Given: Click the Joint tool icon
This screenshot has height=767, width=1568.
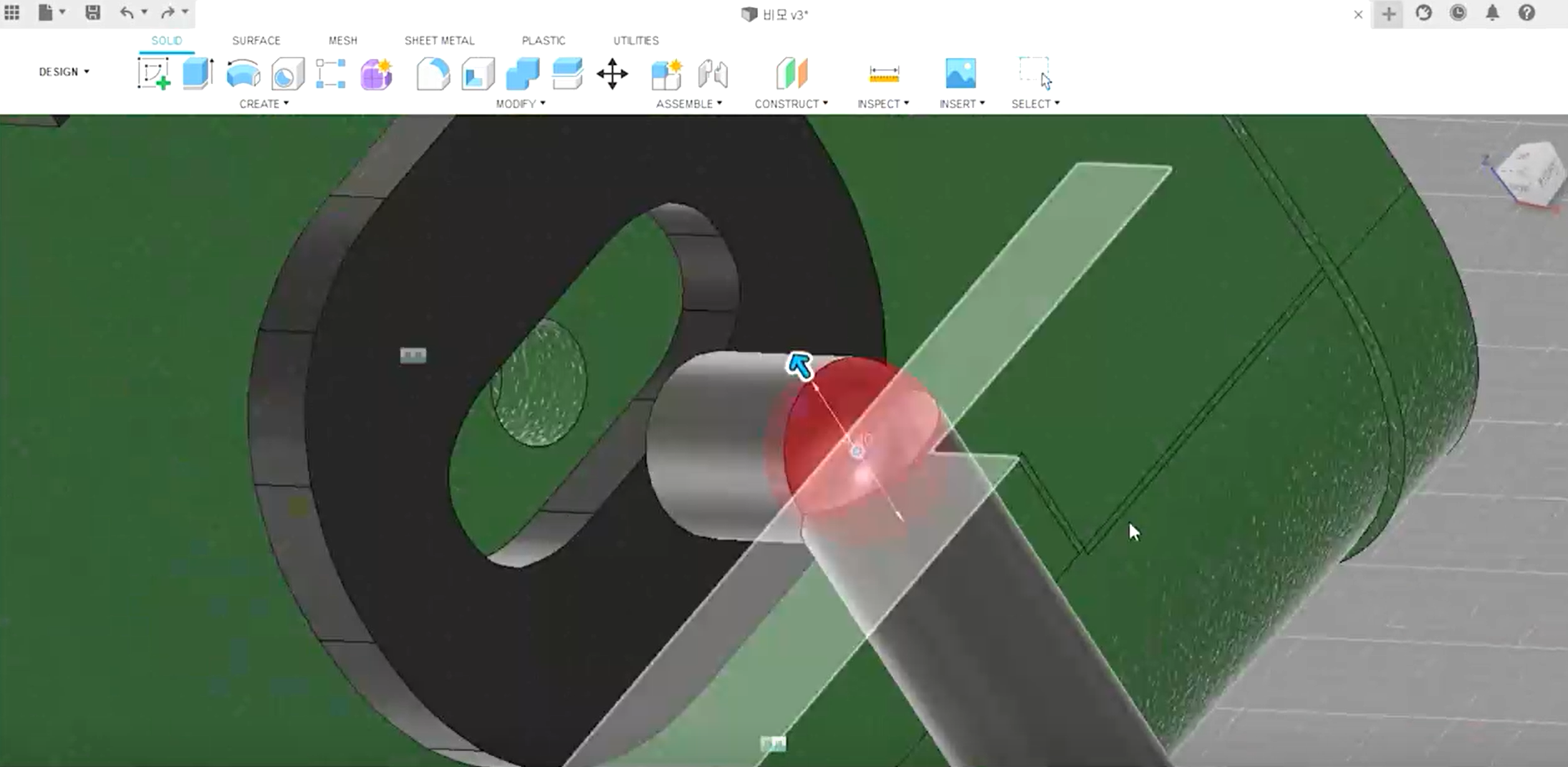Looking at the screenshot, I should click(x=713, y=74).
